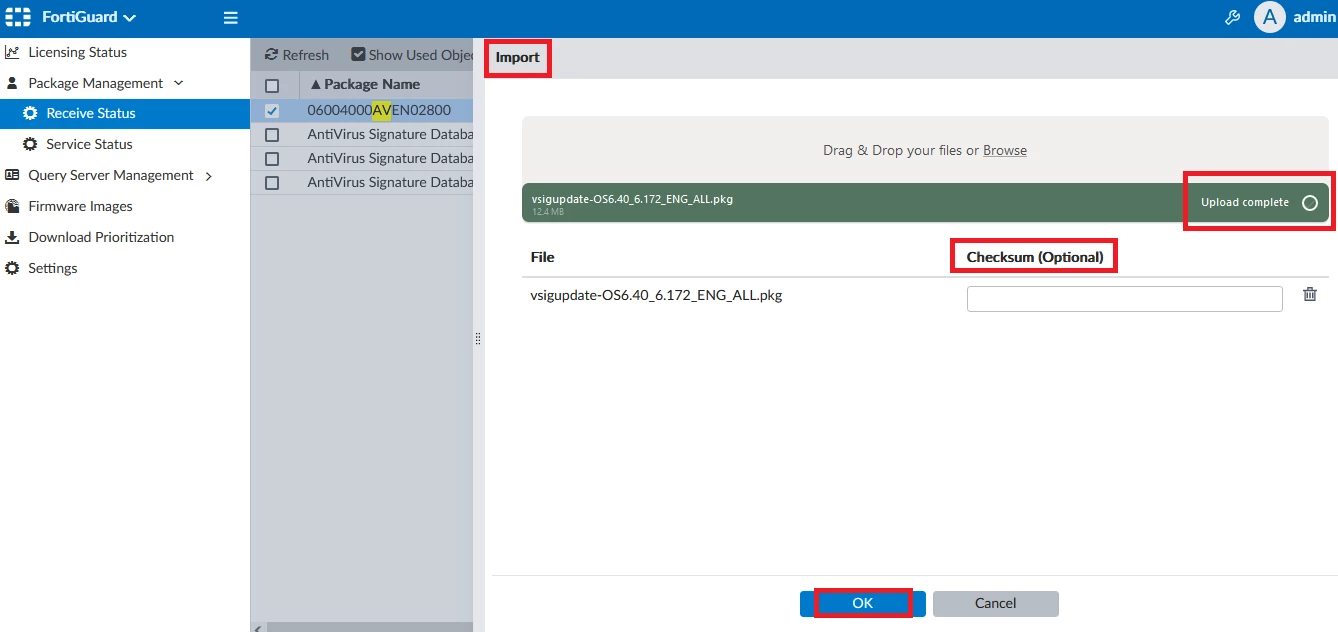1338x632 pixels.
Task: Click first AntiVirus Signature Database row text
Action: (x=390, y=134)
